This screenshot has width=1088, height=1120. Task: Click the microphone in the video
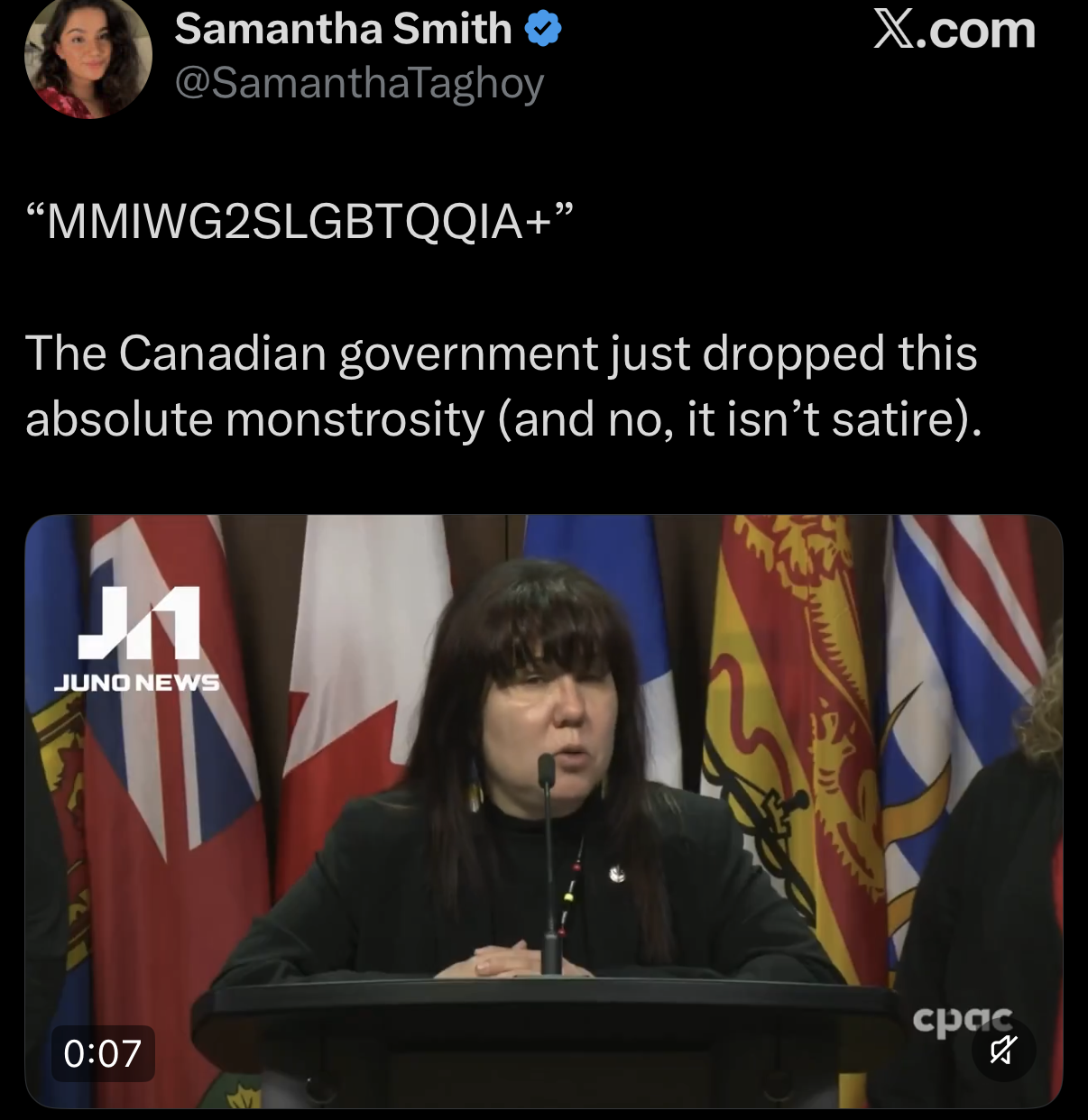tap(548, 864)
